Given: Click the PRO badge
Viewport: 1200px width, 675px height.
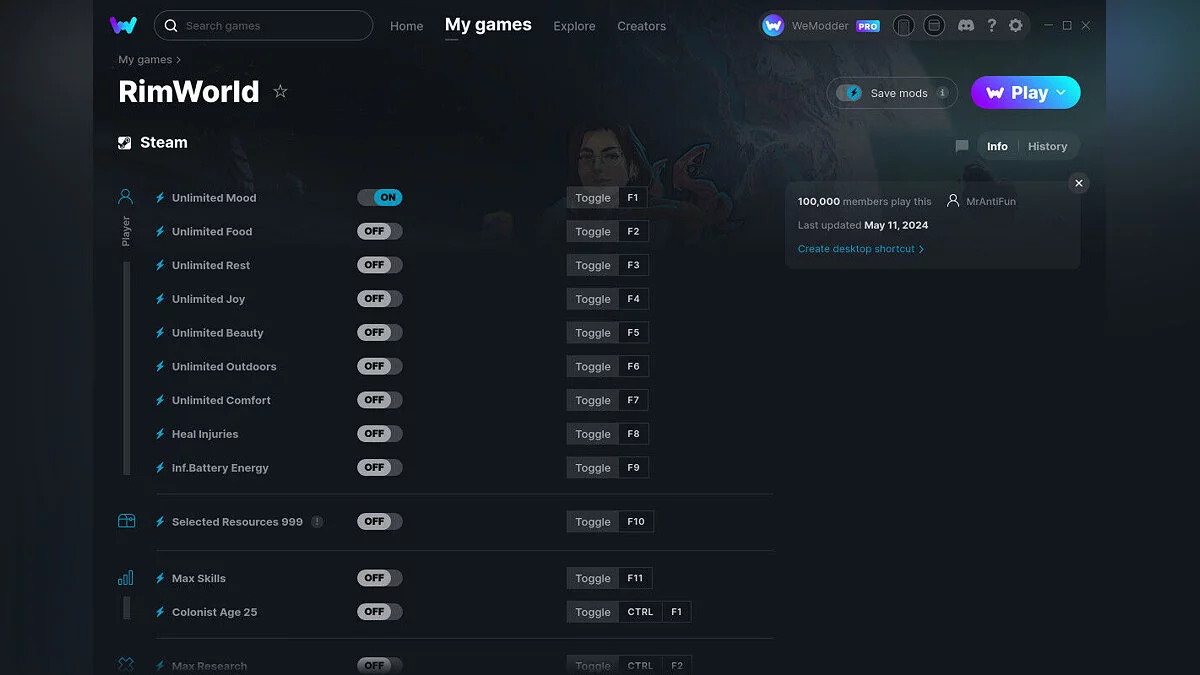Looking at the screenshot, I should 868,26.
